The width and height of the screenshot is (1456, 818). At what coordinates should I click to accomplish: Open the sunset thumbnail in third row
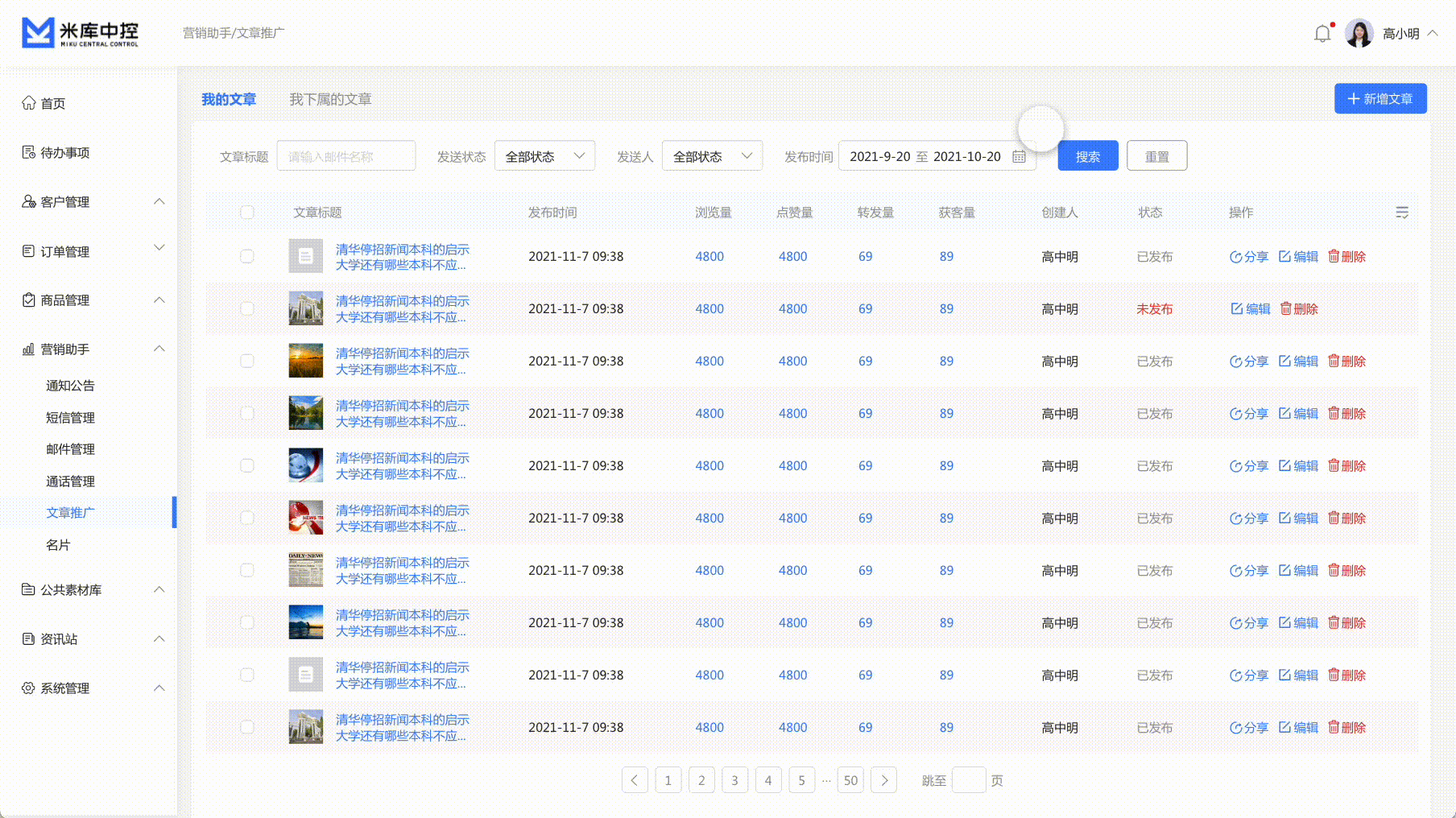[x=306, y=361]
